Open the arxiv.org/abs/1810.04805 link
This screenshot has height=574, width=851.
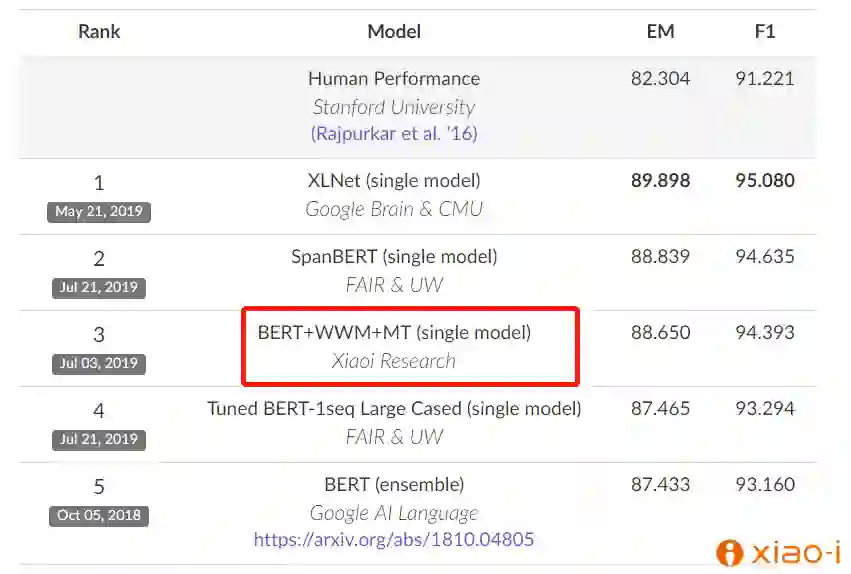[x=394, y=539]
